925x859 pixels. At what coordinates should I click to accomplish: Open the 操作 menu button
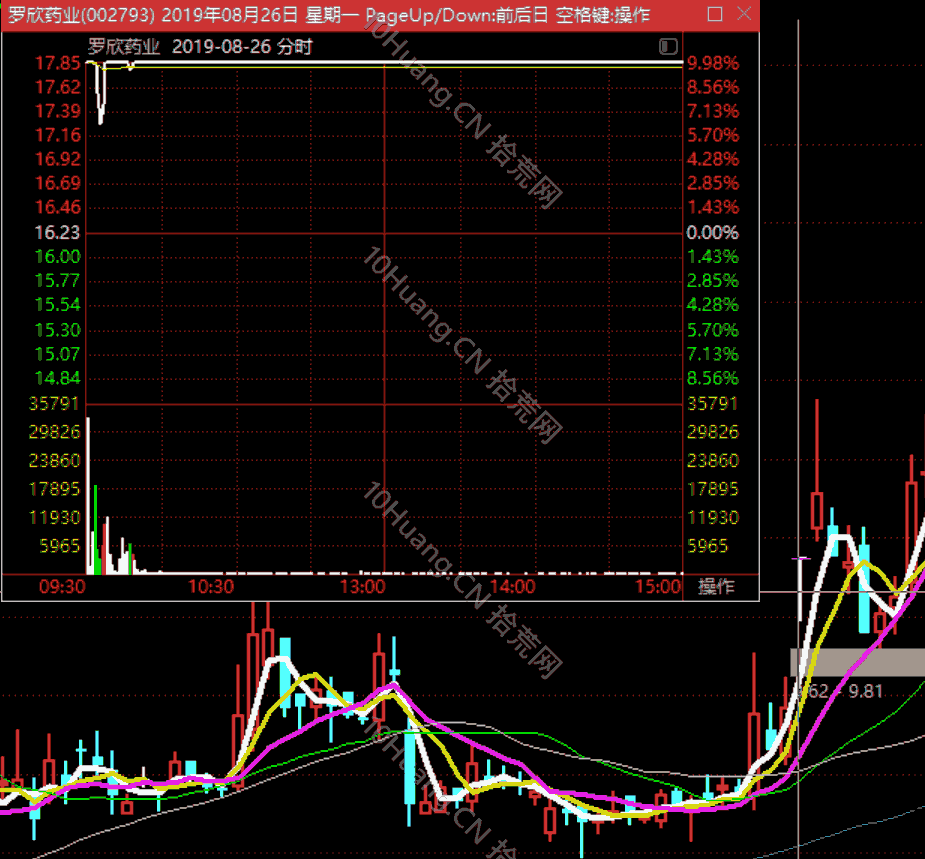[x=716, y=586]
